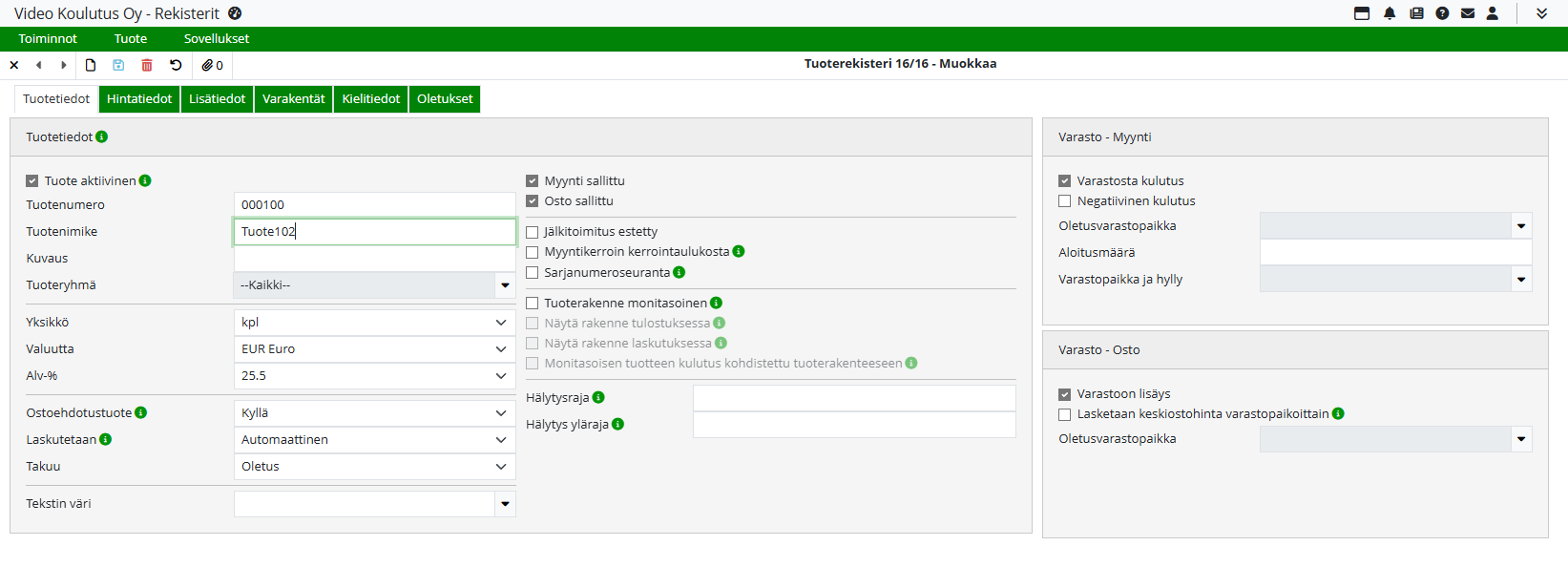Open the envelope messages icon
The image size is (1568, 567).
coord(1468,13)
